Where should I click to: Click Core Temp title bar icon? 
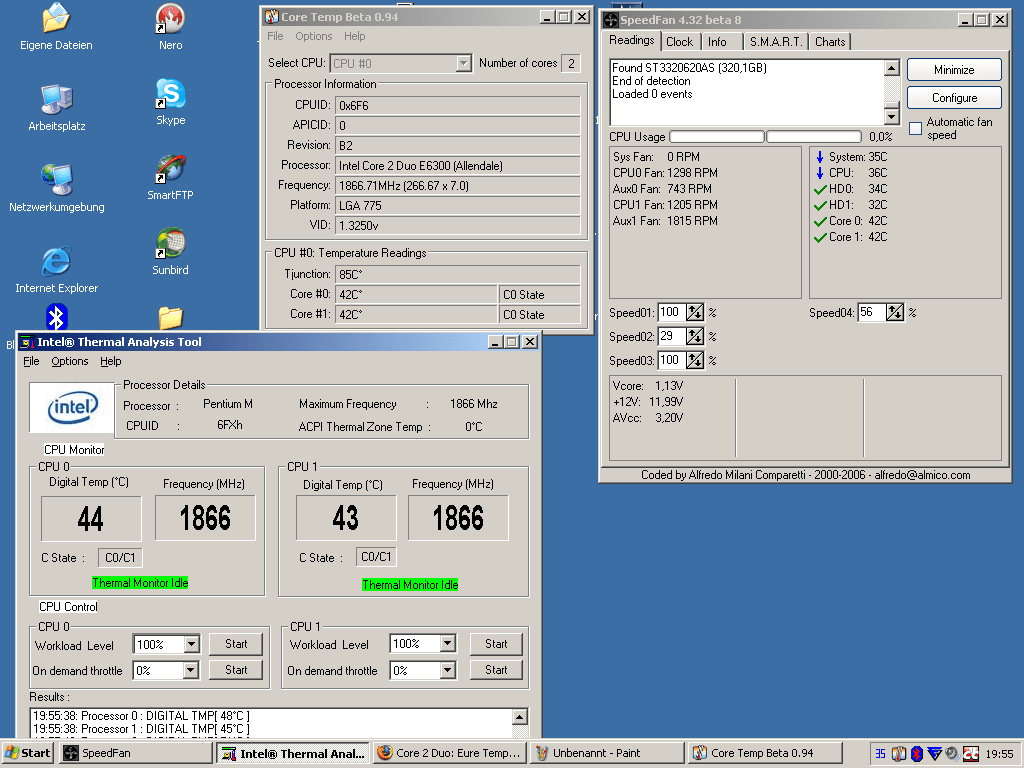click(x=272, y=17)
